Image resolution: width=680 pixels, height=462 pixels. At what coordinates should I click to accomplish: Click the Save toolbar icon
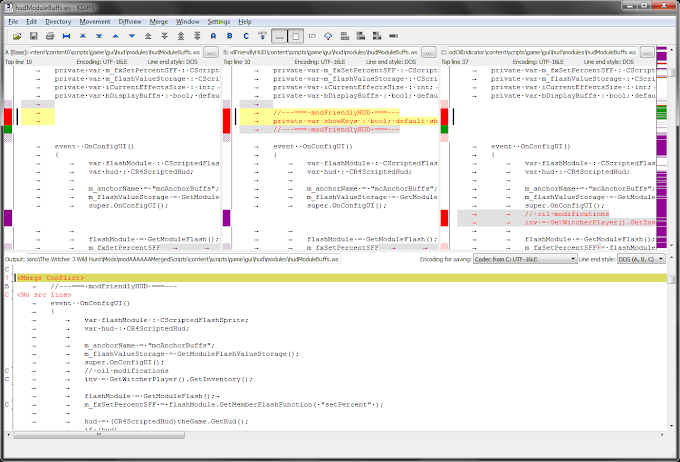[x=33, y=36]
